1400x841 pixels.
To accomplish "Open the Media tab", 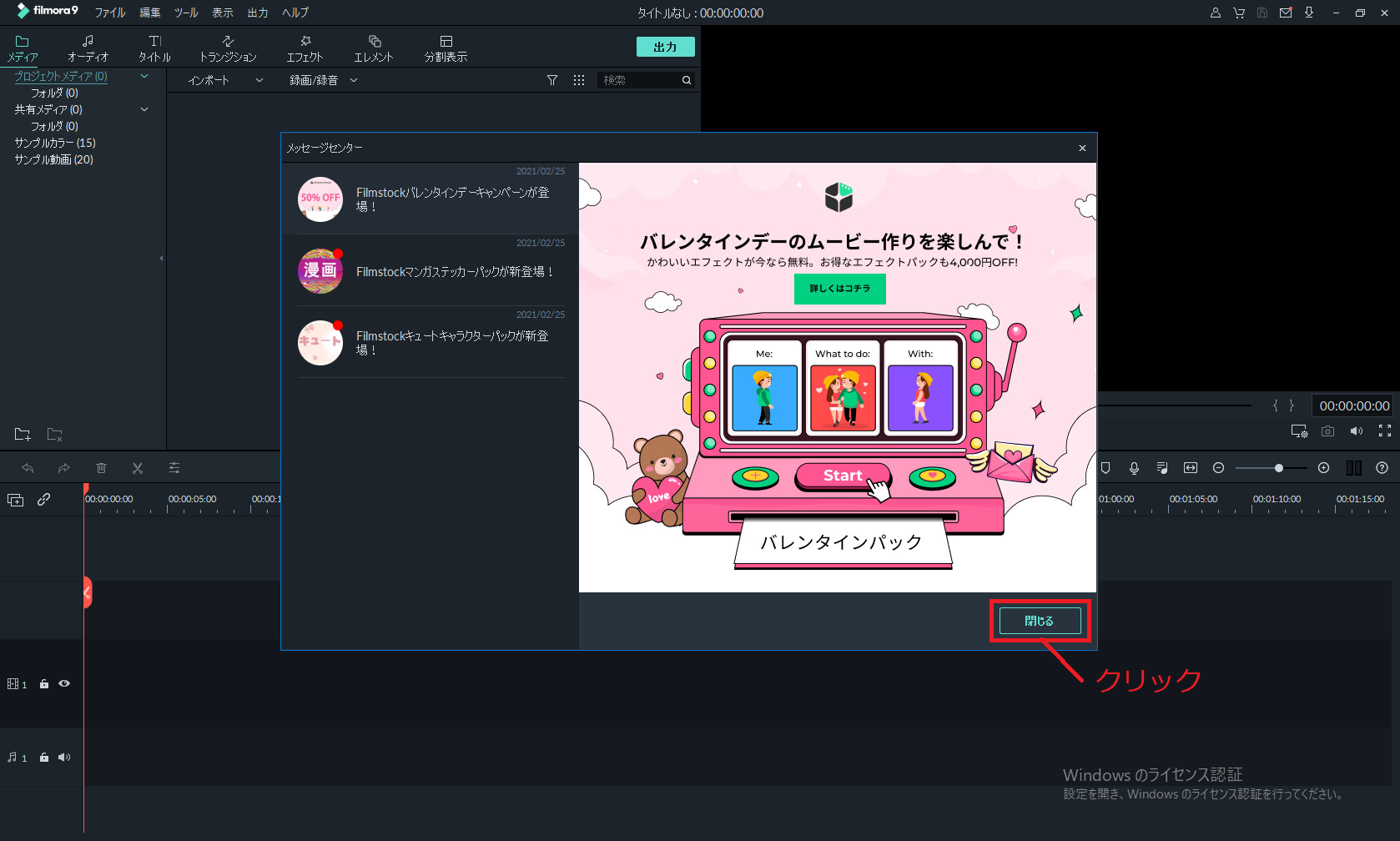I will coord(23,49).
